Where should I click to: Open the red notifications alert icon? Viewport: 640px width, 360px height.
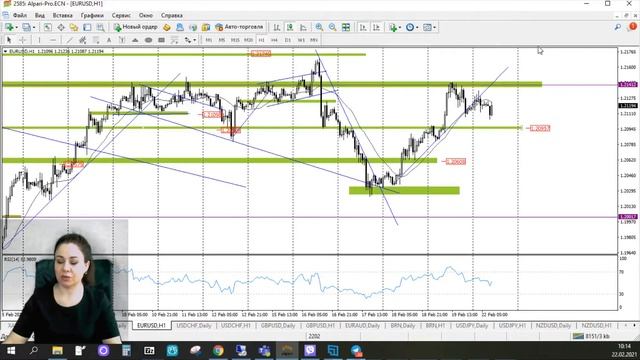click(x=632, y=27)
